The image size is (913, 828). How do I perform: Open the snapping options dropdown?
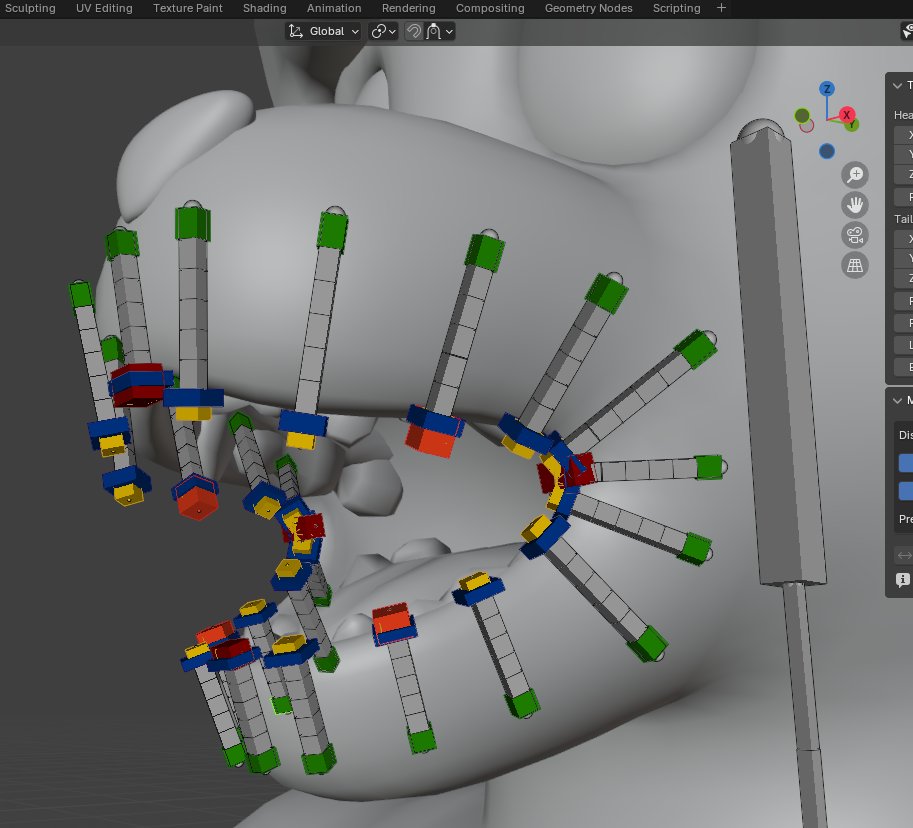tap(440, 31)
